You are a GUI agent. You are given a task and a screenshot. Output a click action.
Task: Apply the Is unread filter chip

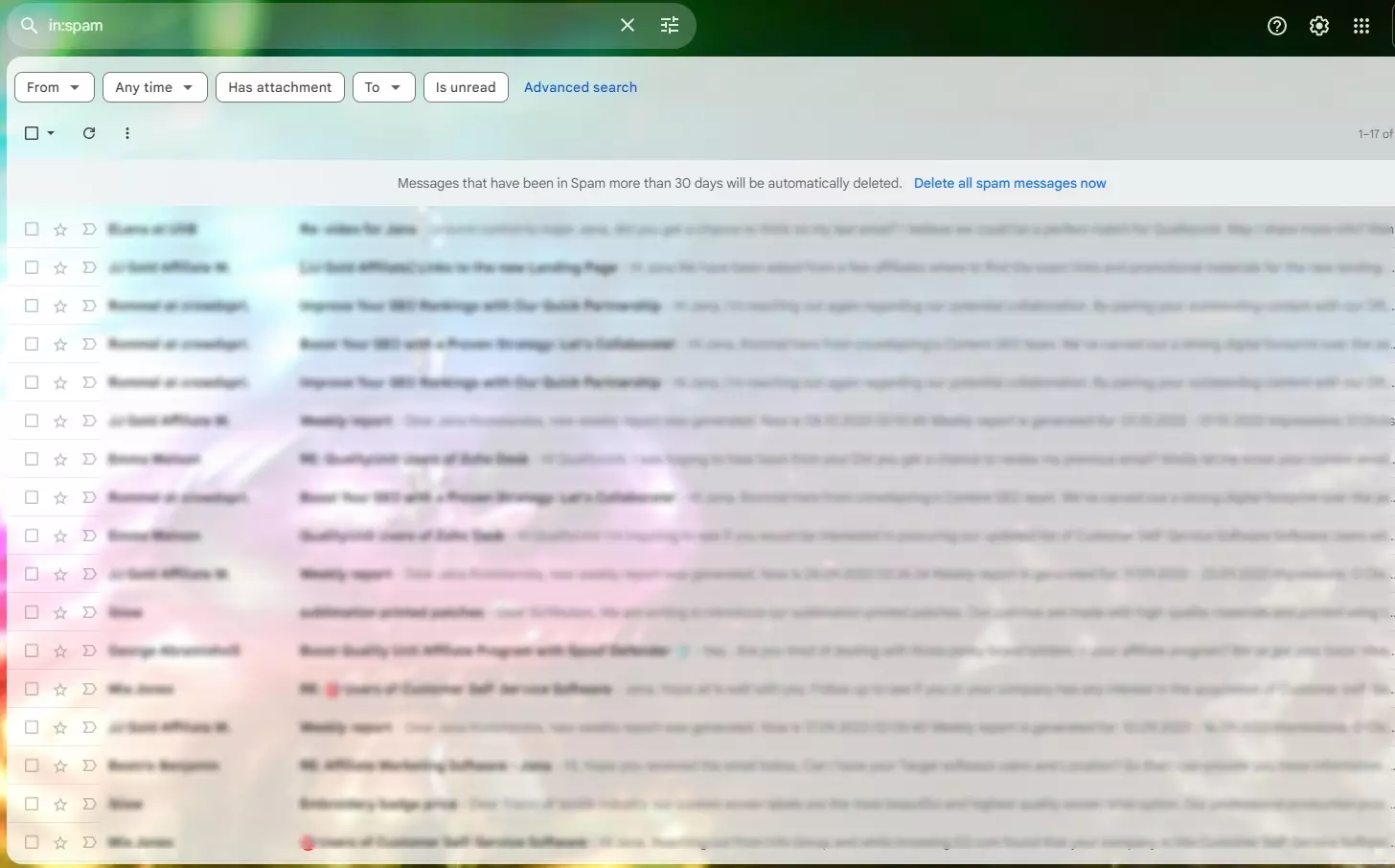coord(466,87)
